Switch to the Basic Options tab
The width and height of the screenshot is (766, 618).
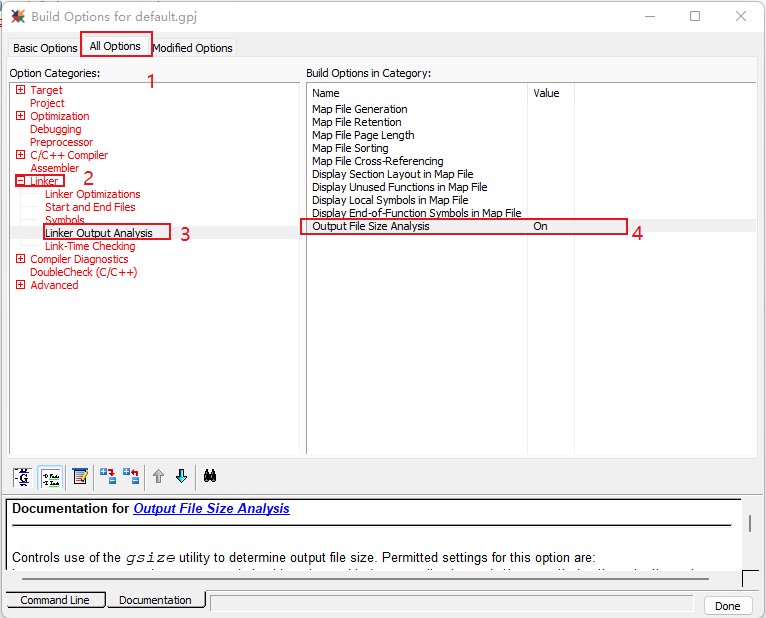tap(45, 48)
